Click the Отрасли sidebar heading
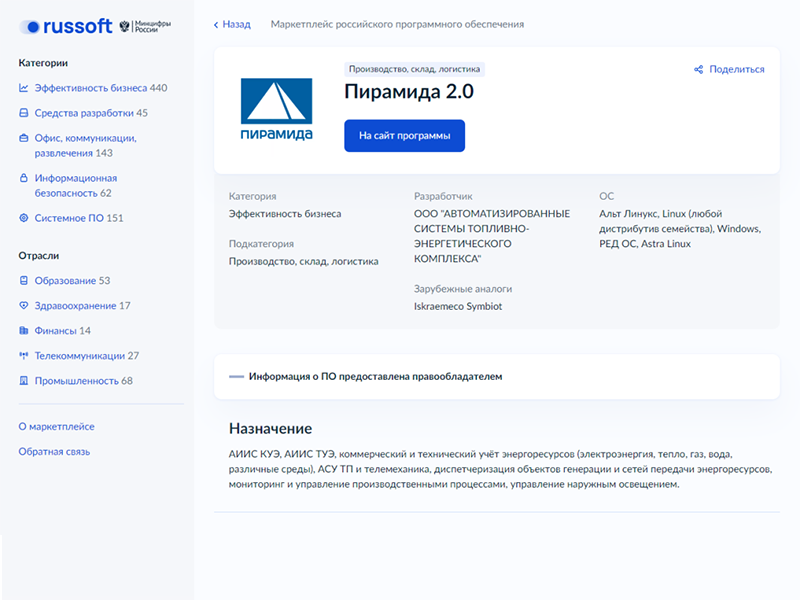The image size is (800, 600). pyautogui.click(x=39, y=256)
